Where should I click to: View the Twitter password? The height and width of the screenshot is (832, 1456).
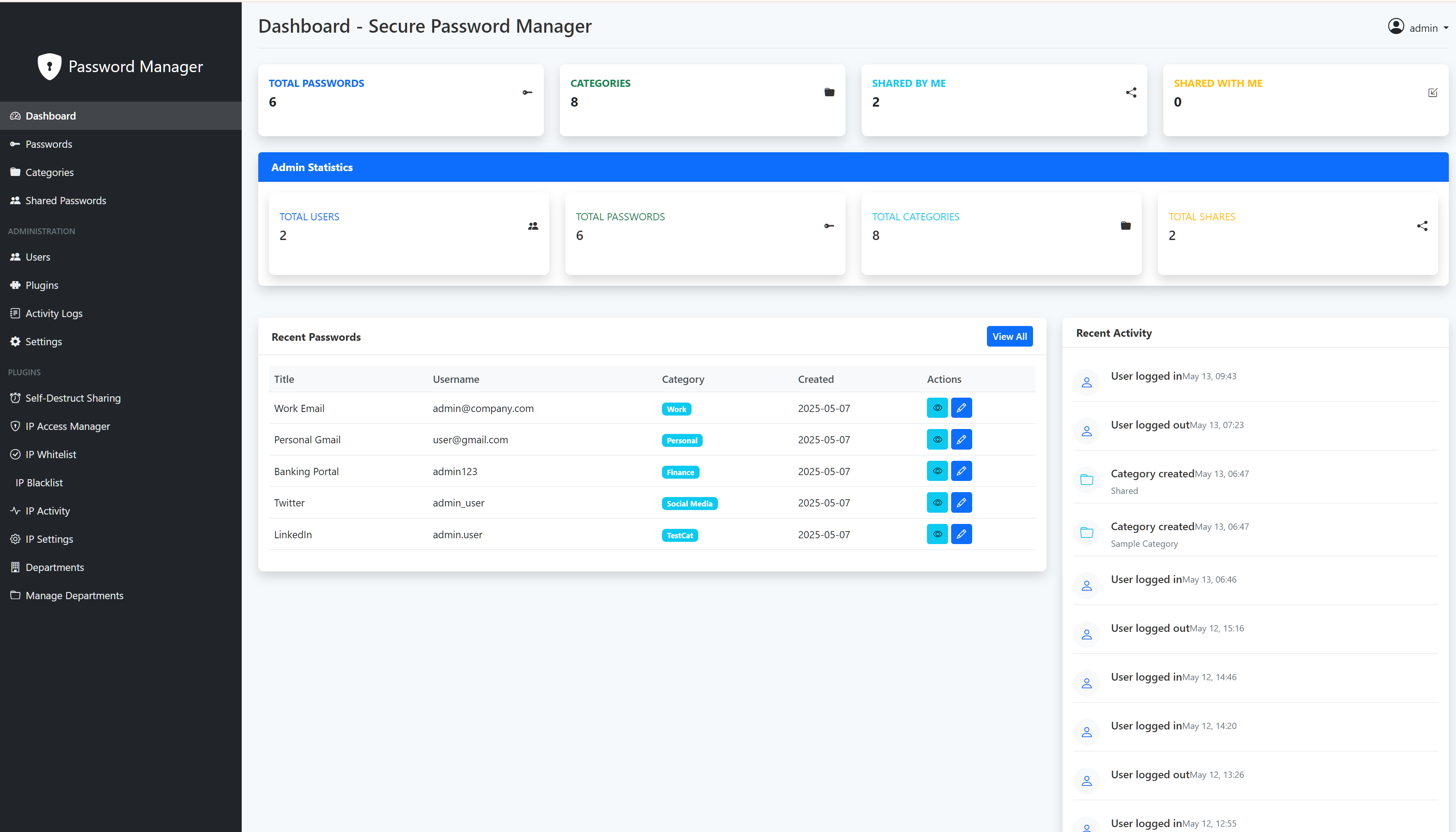click(x=937, y=503)
